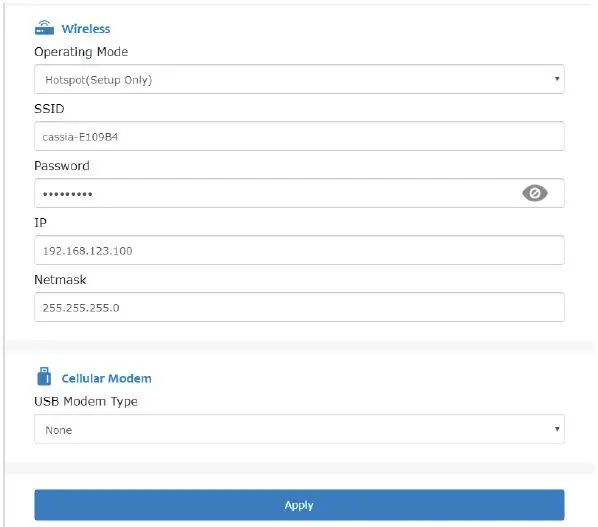Screen dimensions: 598x527
Task: Select the Netmask input field
Action: [x=299, y=307]
